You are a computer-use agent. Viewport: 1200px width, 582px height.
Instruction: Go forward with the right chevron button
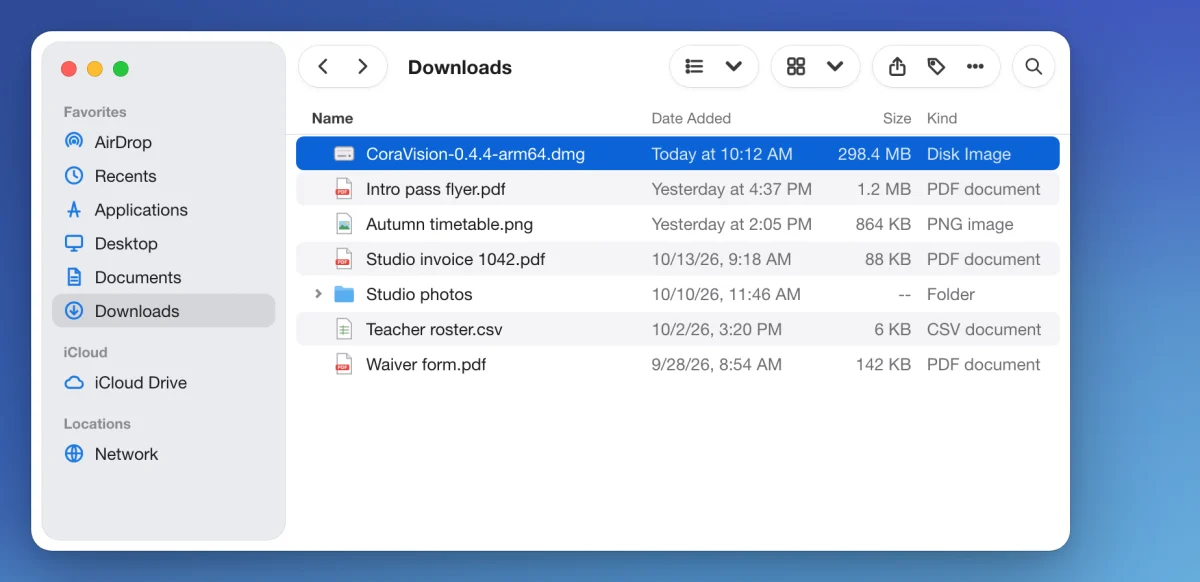point(363,67)
